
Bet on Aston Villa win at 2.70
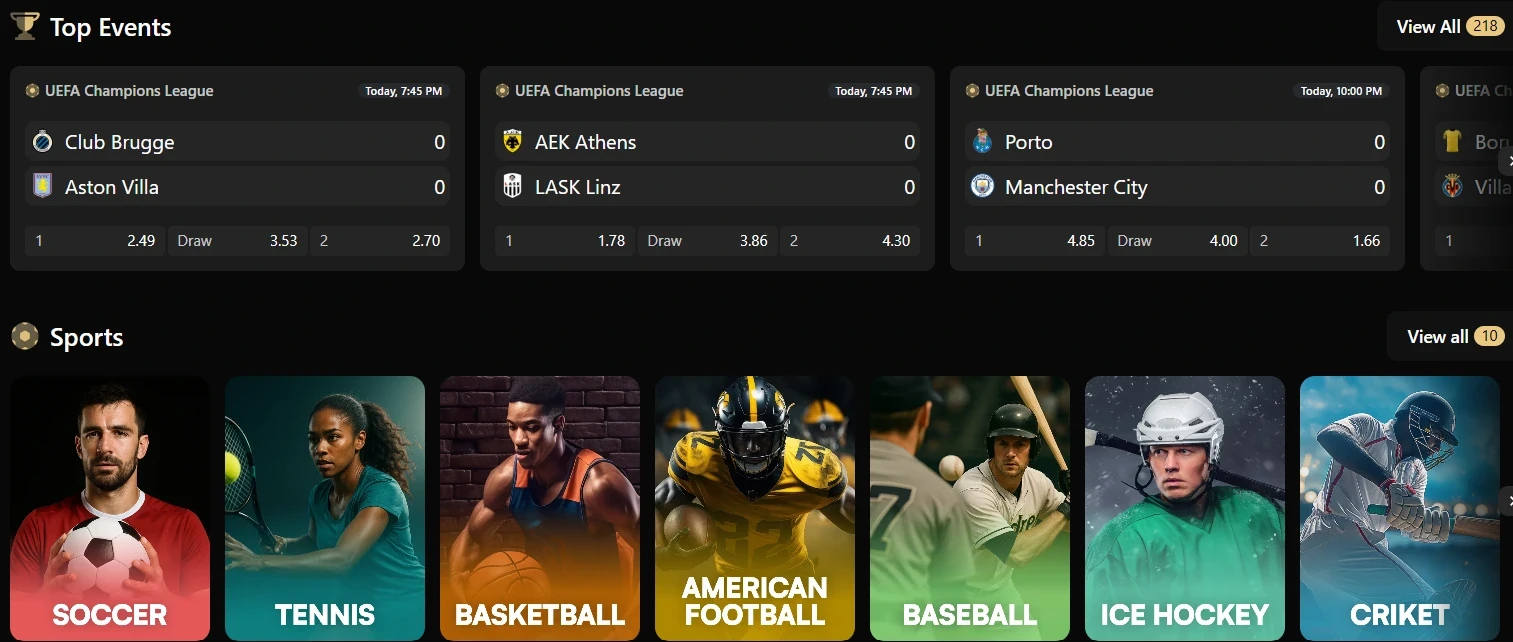click(x=380, y=241)
